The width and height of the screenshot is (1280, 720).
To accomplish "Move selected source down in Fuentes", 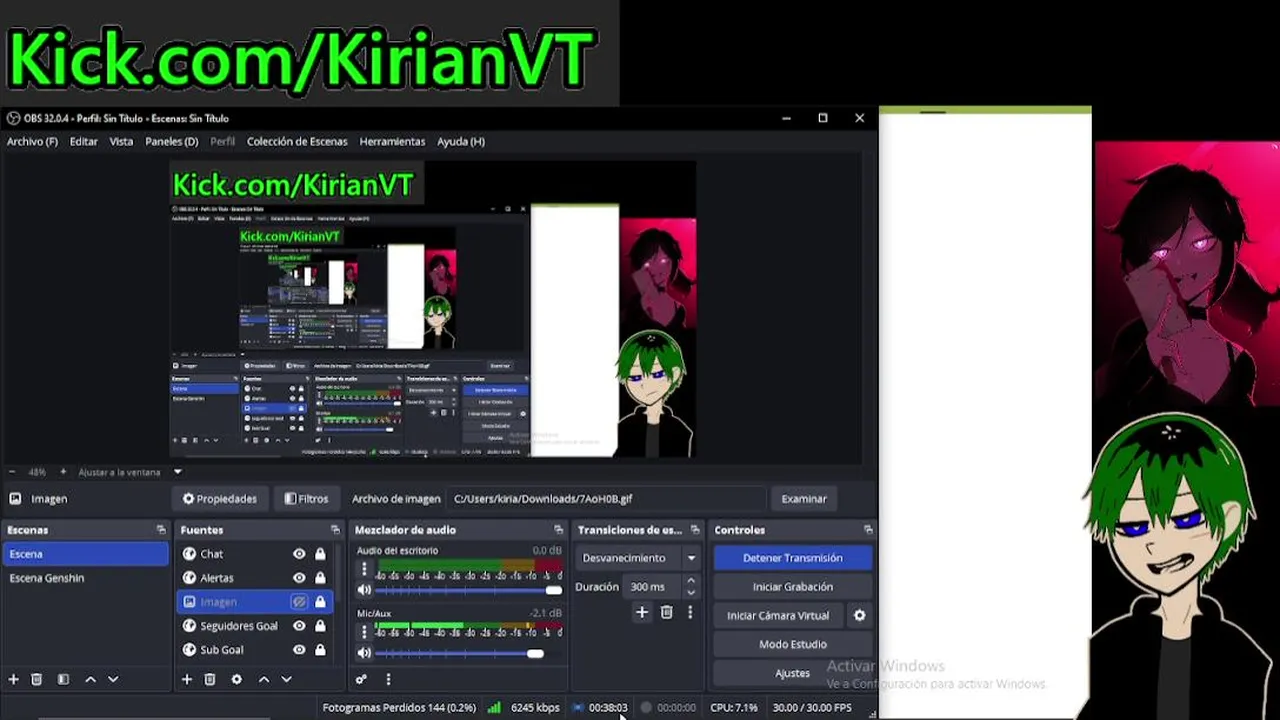I will (x=287, y=679).
